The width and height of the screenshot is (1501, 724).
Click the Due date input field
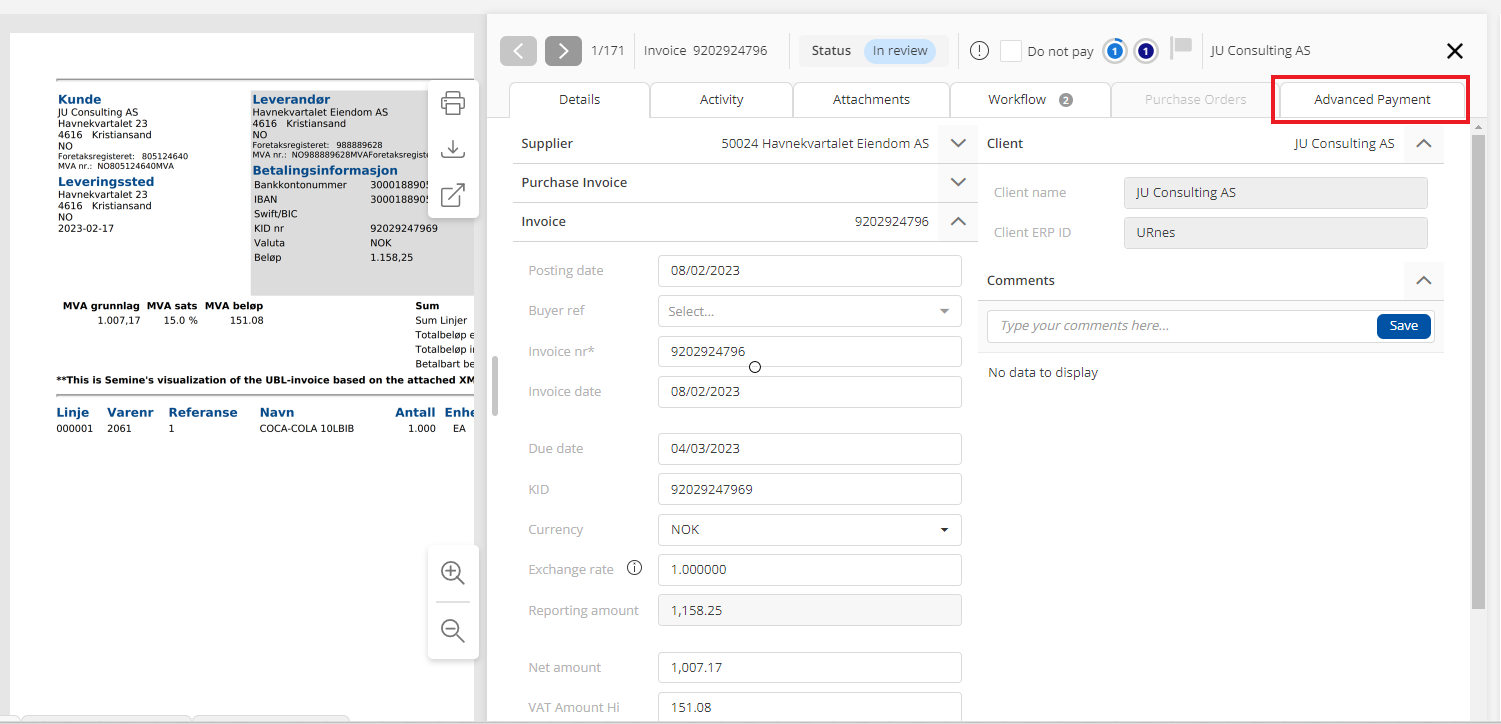coord(809,449)
